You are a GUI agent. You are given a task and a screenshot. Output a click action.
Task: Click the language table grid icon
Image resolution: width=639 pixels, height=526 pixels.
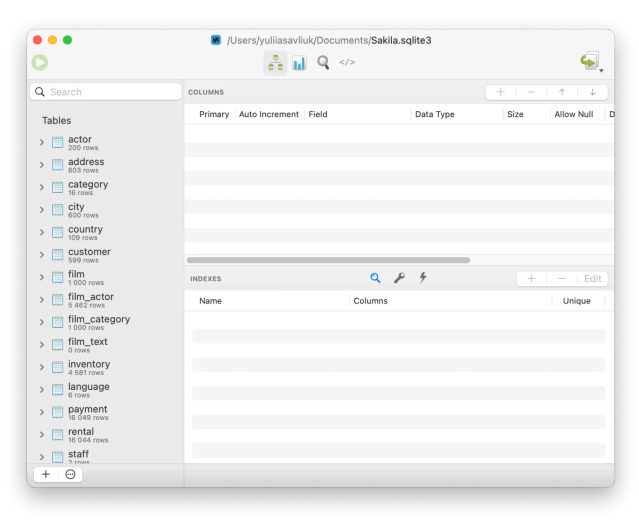57,390
